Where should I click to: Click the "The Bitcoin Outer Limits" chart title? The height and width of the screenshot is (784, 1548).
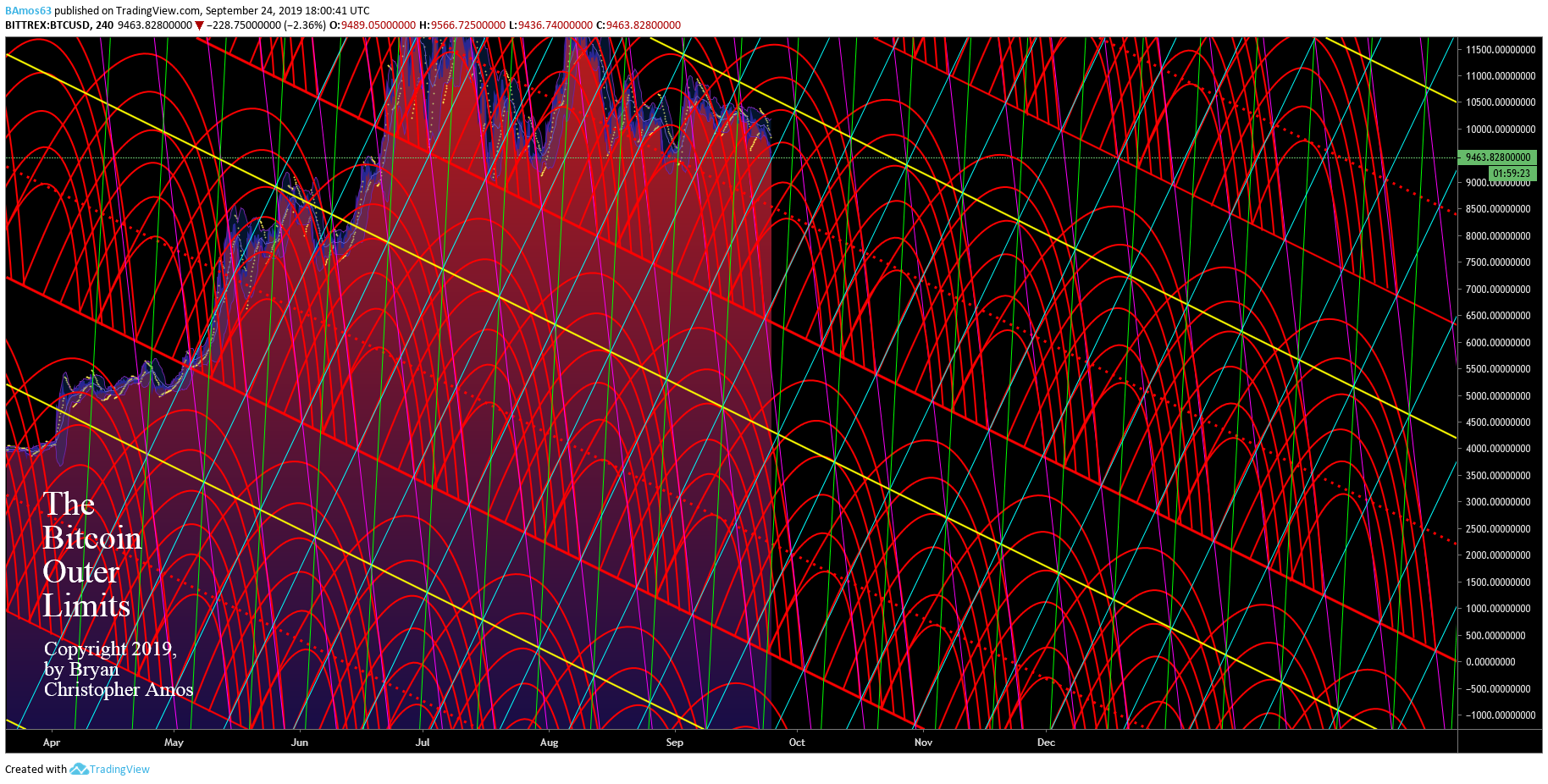tap(92, 555)
